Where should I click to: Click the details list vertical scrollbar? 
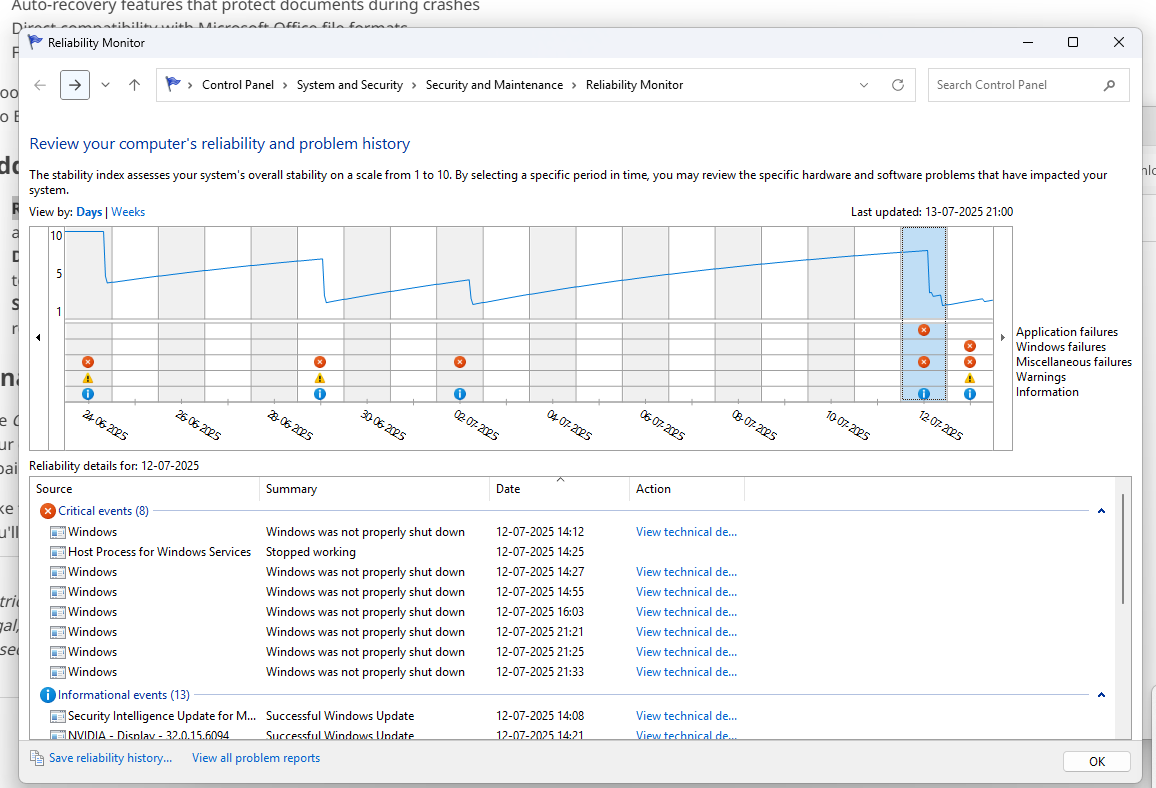click(1123, 549)
